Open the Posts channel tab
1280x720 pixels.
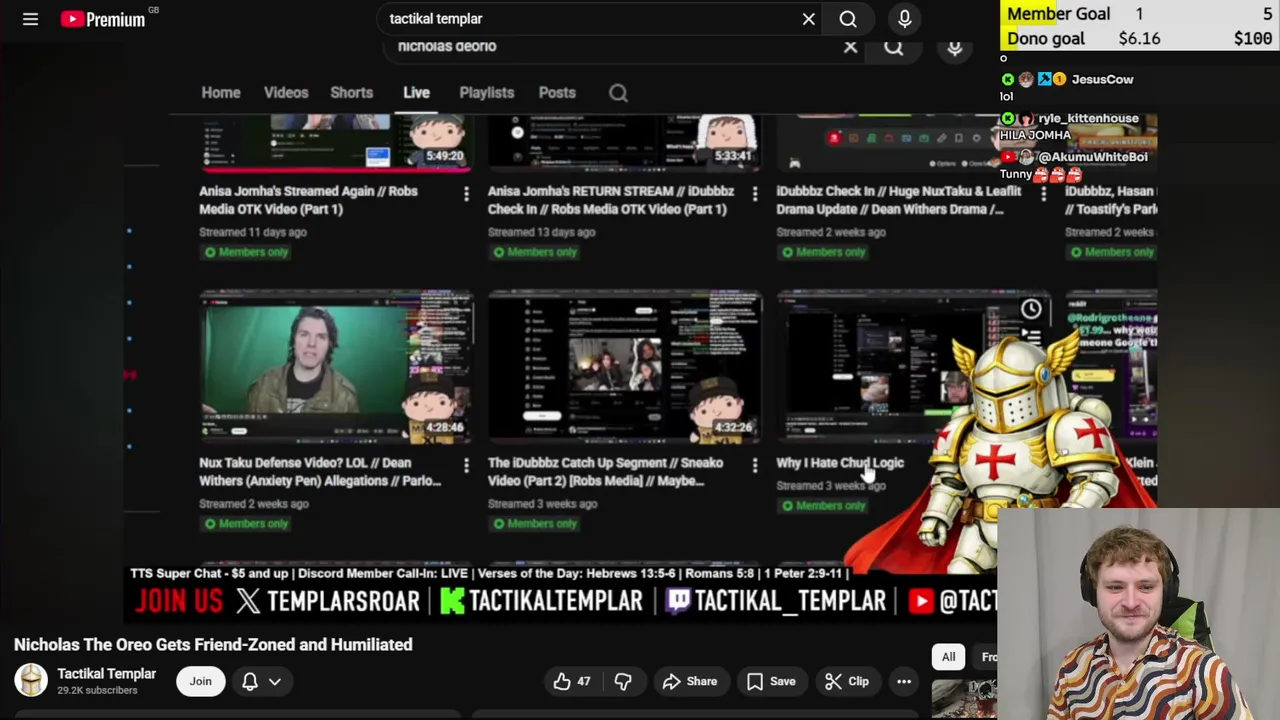[557, 92]
